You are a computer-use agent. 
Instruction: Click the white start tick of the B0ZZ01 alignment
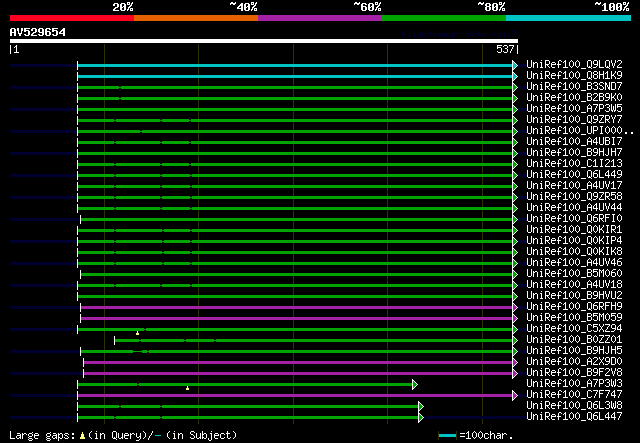115,341
